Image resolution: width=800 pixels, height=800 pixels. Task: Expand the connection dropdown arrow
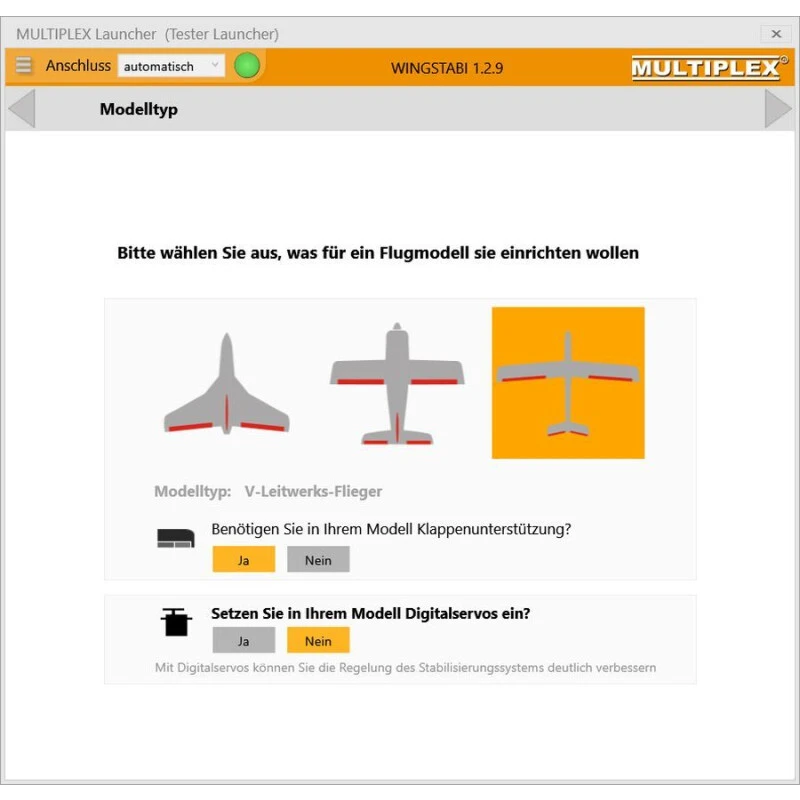click(215, 65)
